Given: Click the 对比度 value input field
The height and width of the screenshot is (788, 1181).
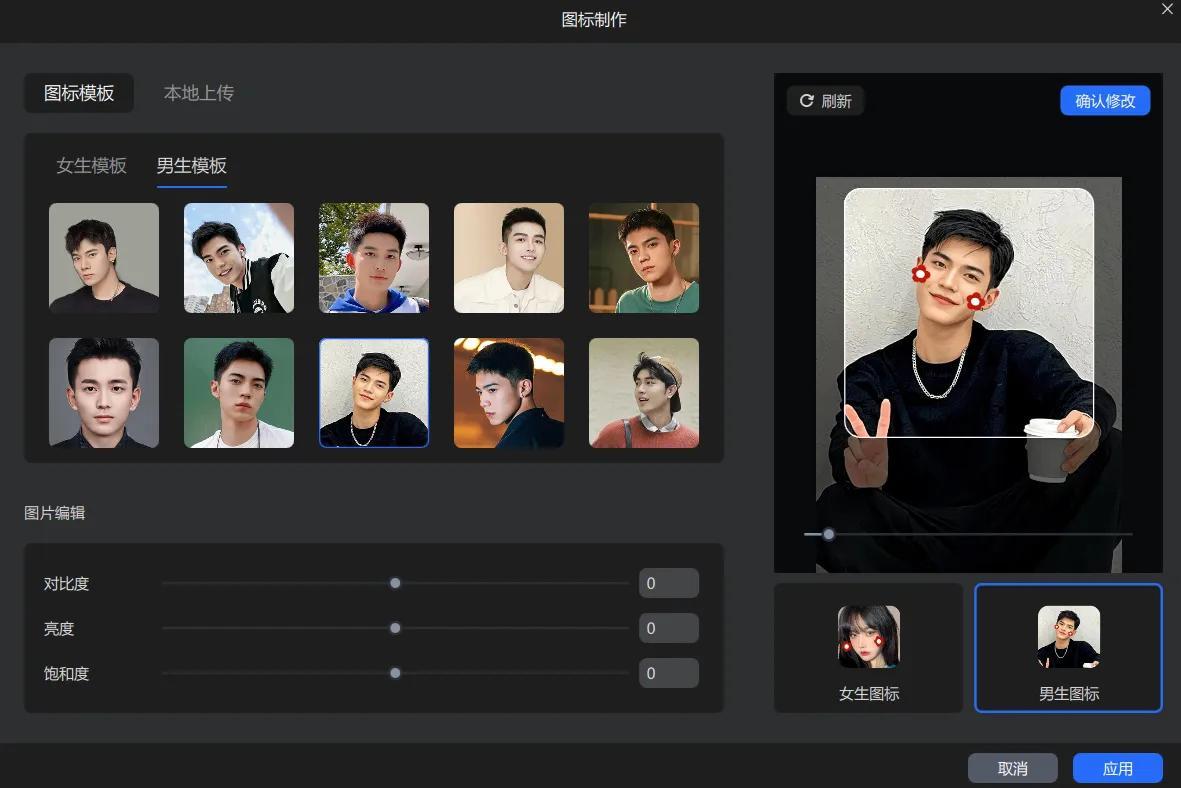Looking at the screenshot, I should pos(668,583).
